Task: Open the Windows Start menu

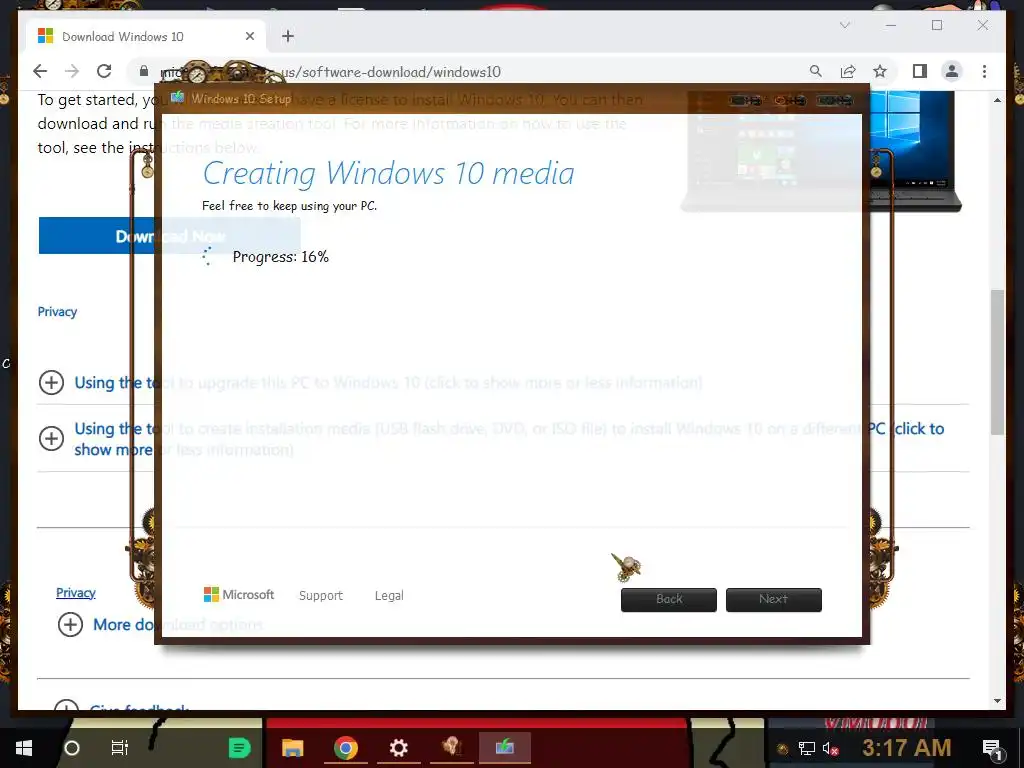Action: coord(24,748)
